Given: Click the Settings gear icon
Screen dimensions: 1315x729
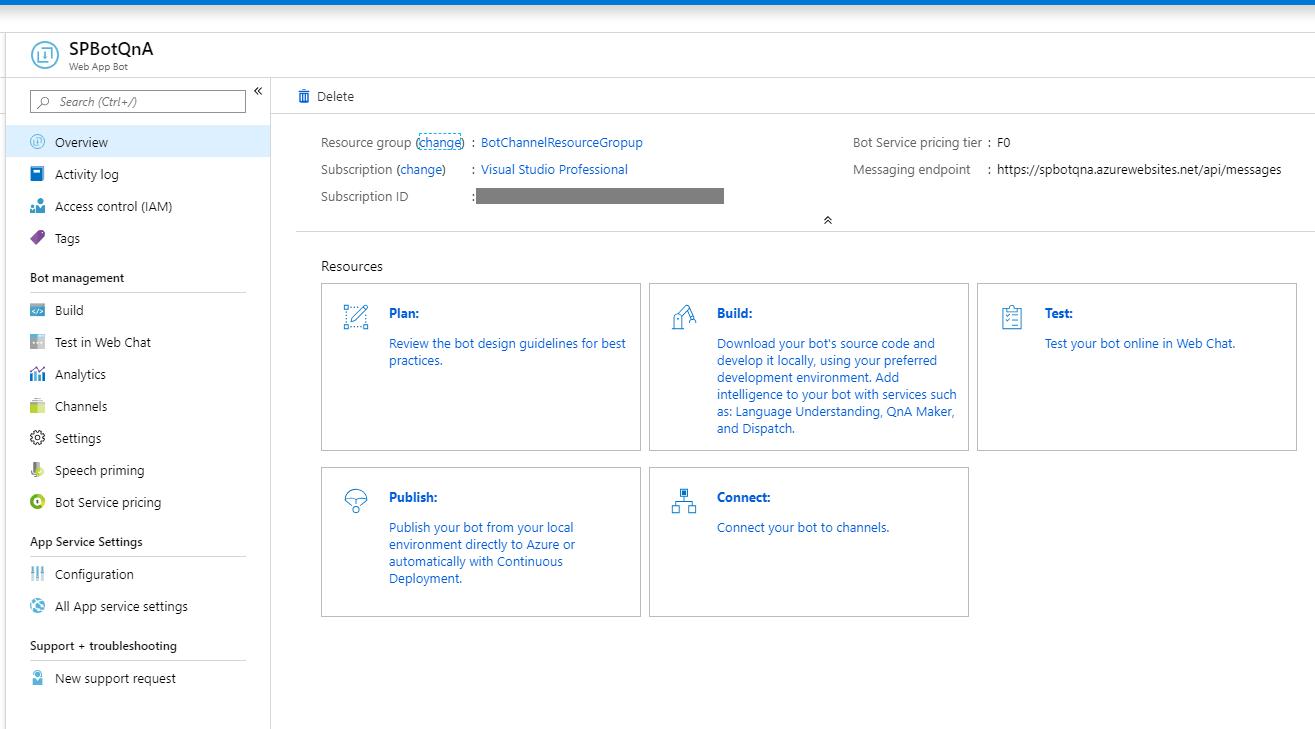Looking at the screenshot, I should tap(37, 438).
